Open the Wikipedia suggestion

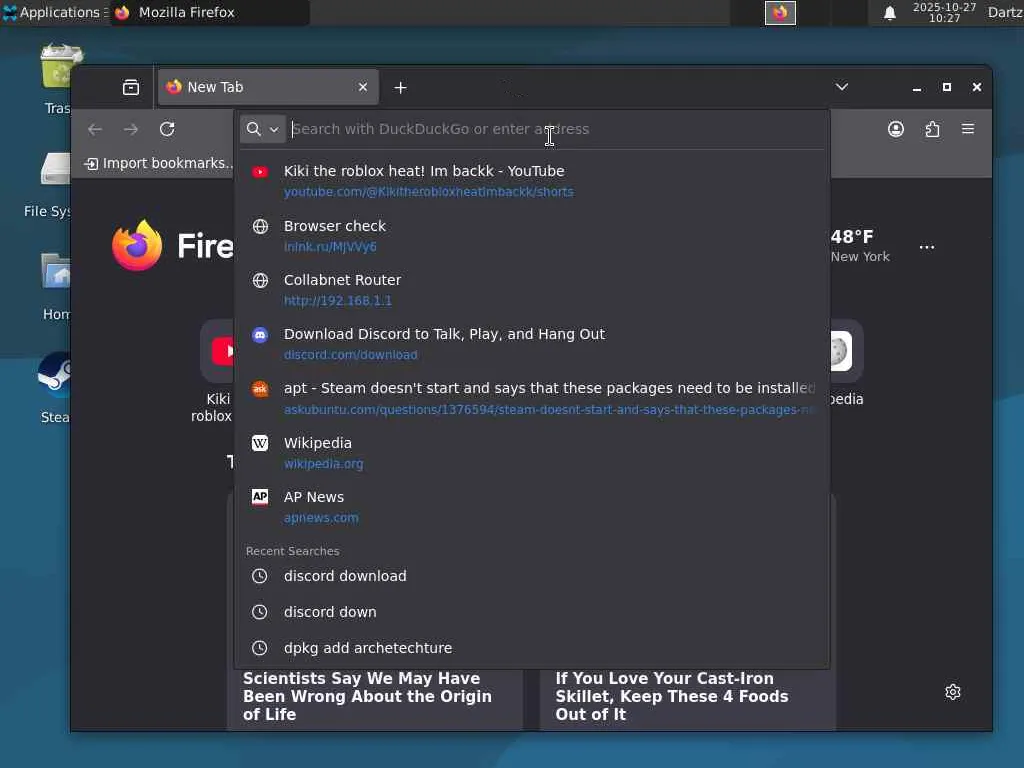point(532,453)
